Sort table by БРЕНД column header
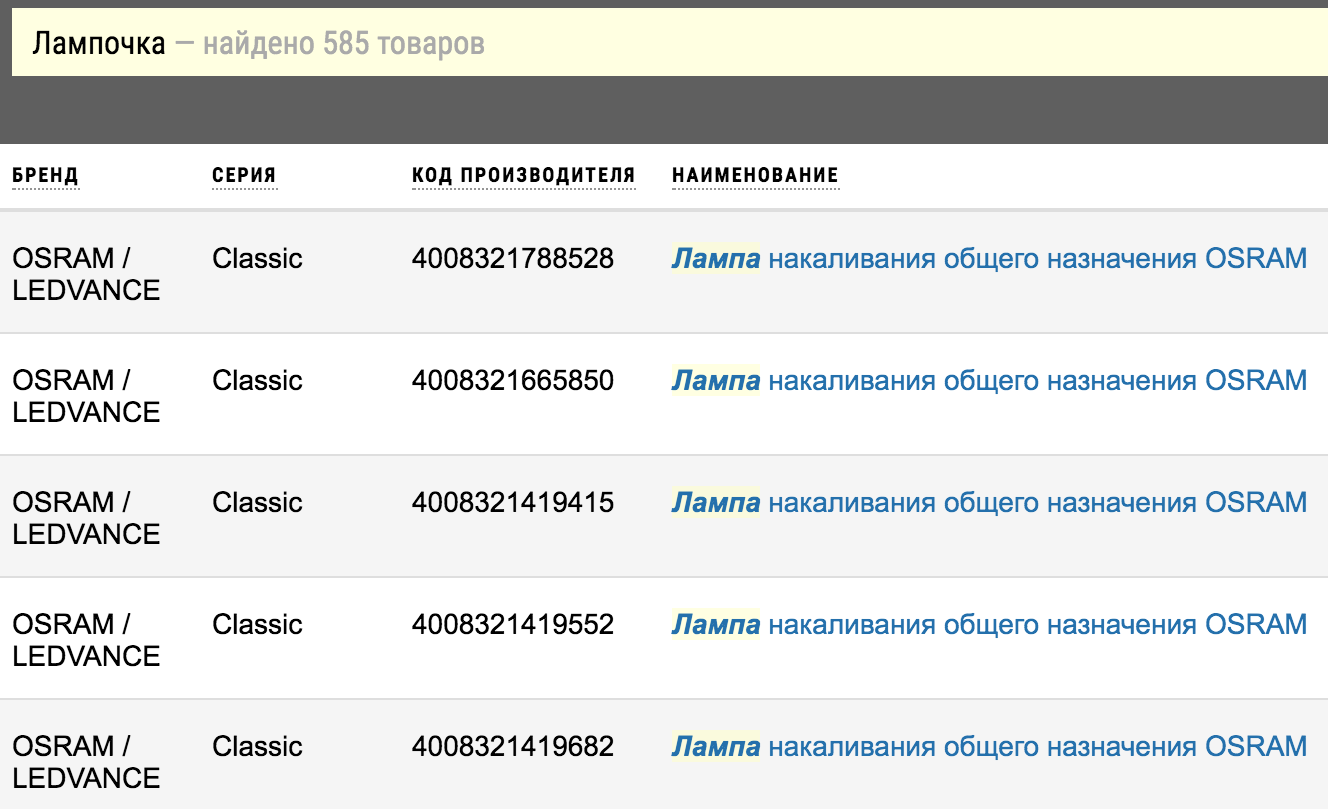Image resolution: width=1328 pixels, height=809 pixels. point(45,176)
